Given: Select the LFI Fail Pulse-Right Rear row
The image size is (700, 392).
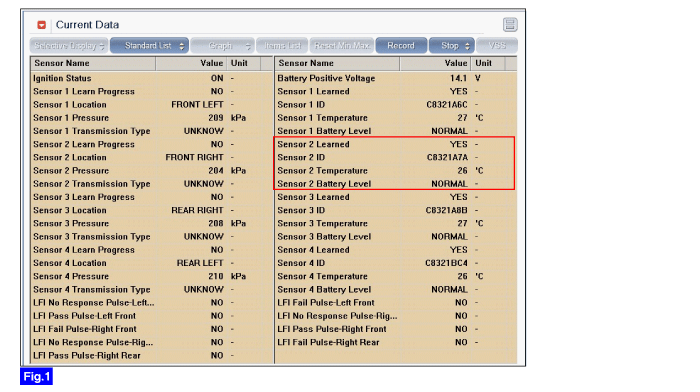Looking at the screenshot, I should click(x=396, y=342).
